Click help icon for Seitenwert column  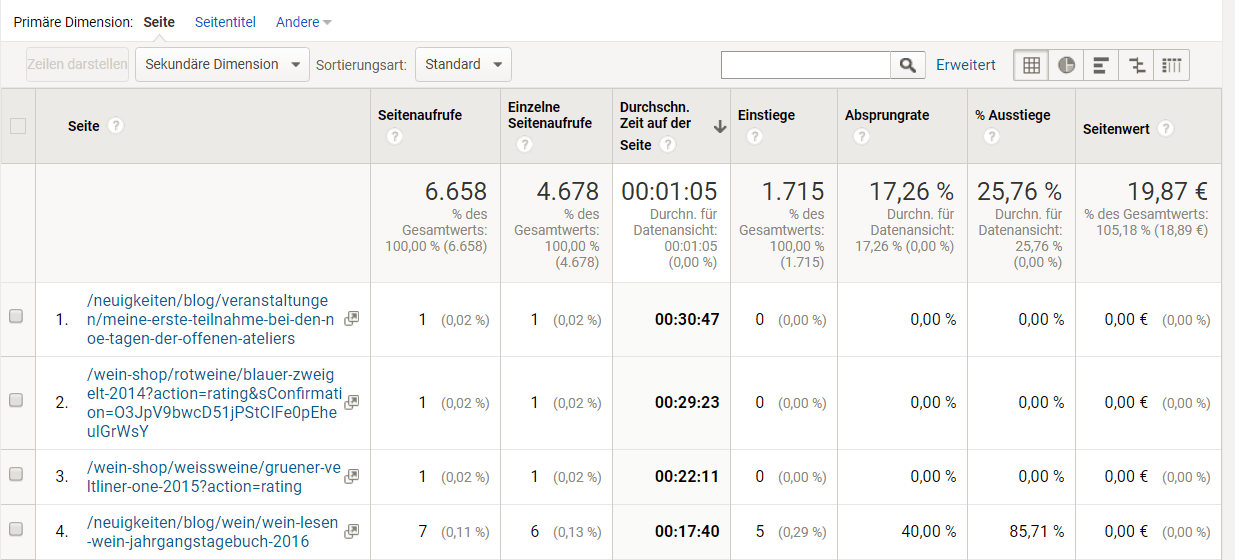[1165, 129]
